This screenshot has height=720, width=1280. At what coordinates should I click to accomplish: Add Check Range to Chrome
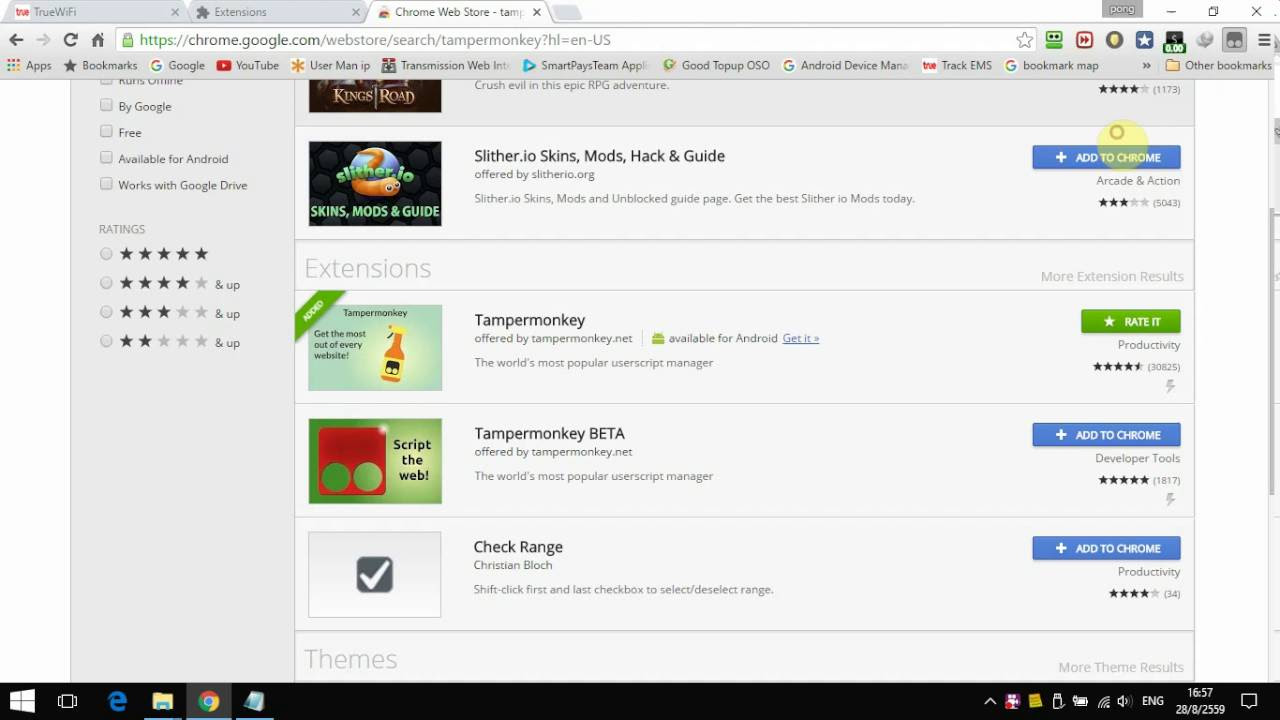(x=1106, y=548)
